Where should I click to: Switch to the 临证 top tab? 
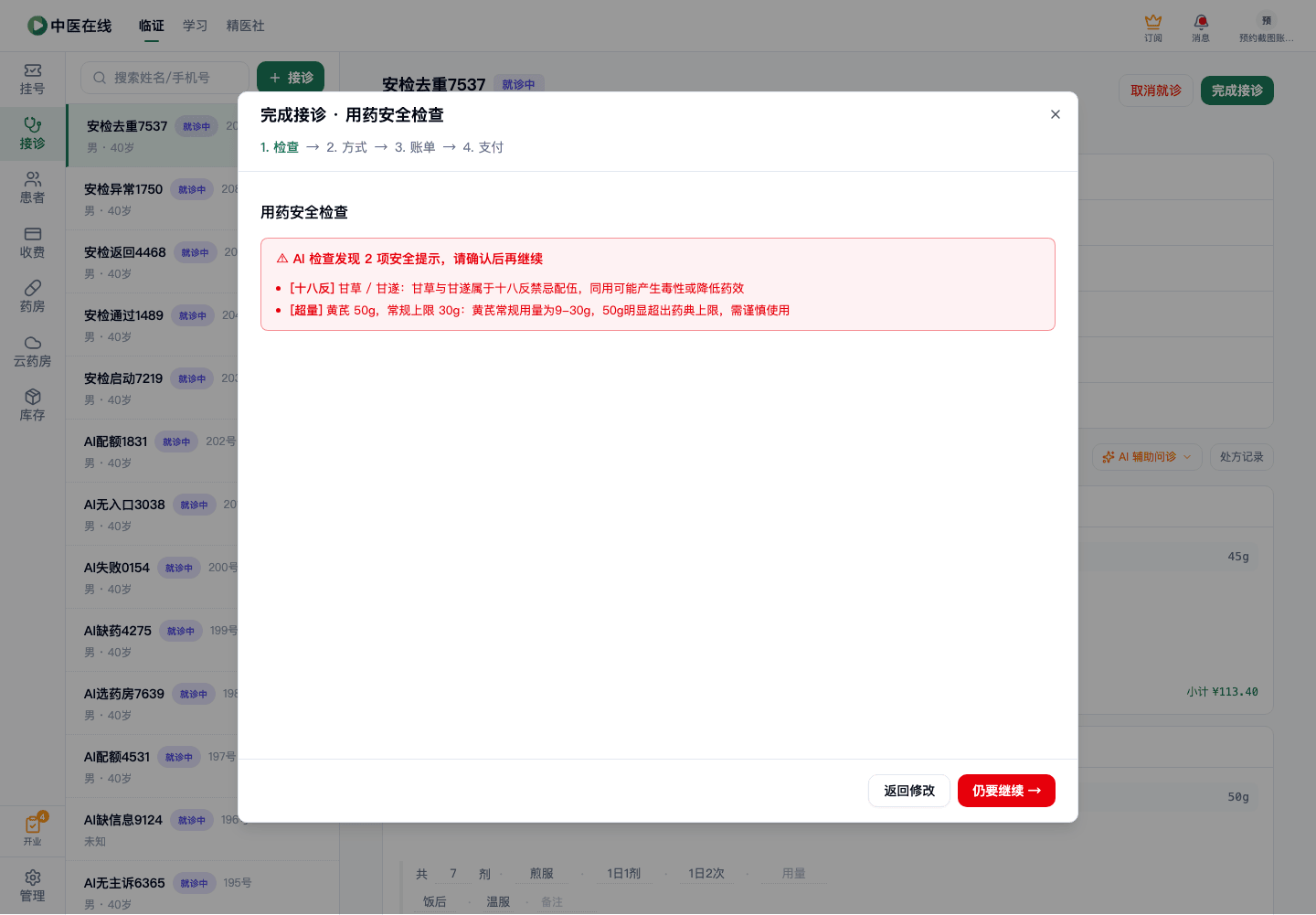(x=152, y=26)
